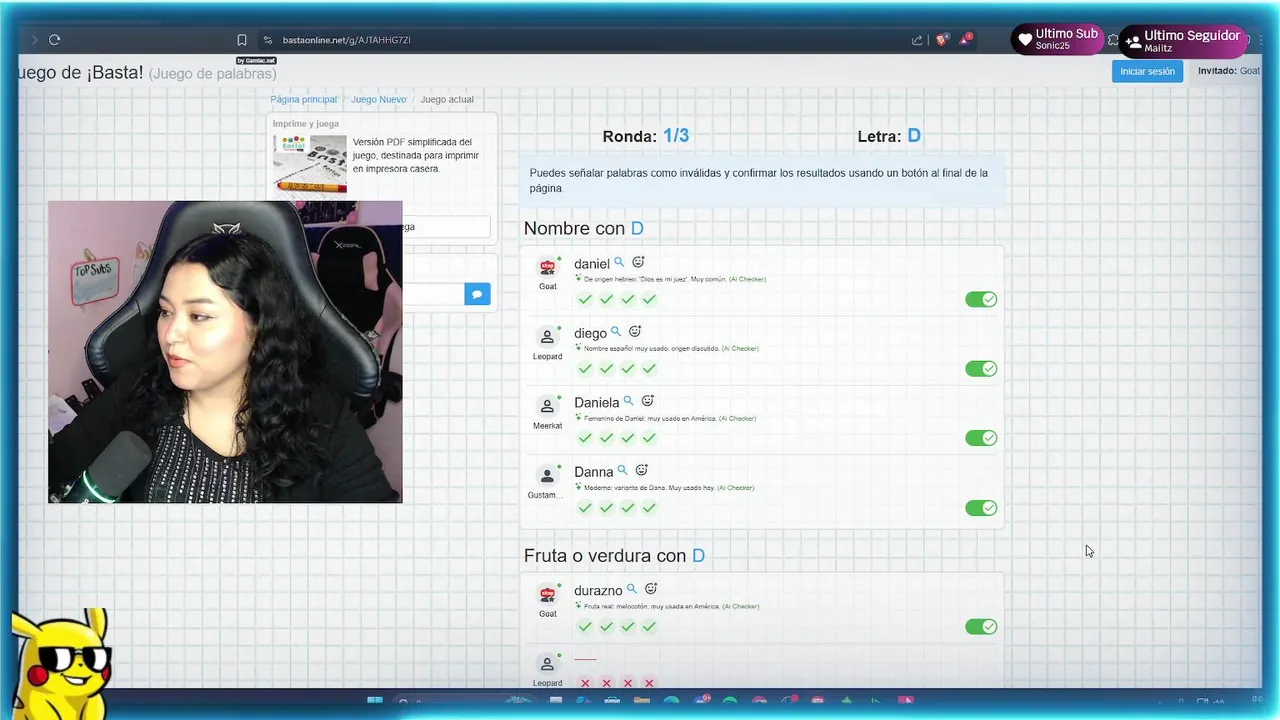Click the browser address bar URL
This screenshot has height=720, width=1280.
[346, 40]
